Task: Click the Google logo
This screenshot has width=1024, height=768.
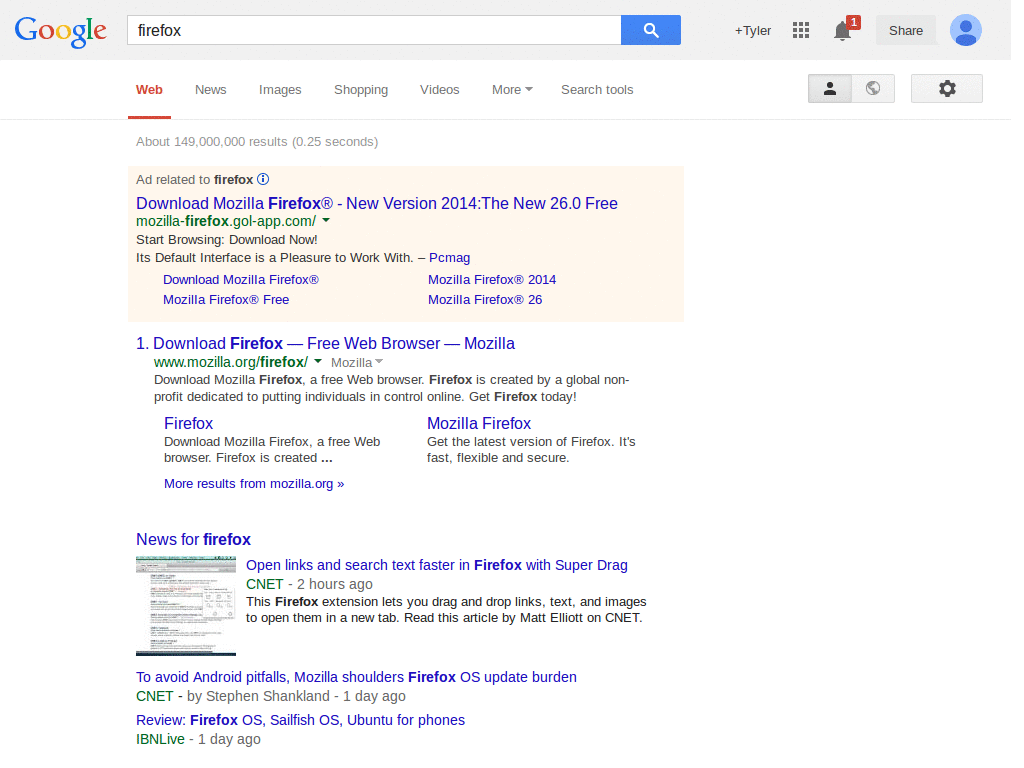Action: click(x=61, y=31)
